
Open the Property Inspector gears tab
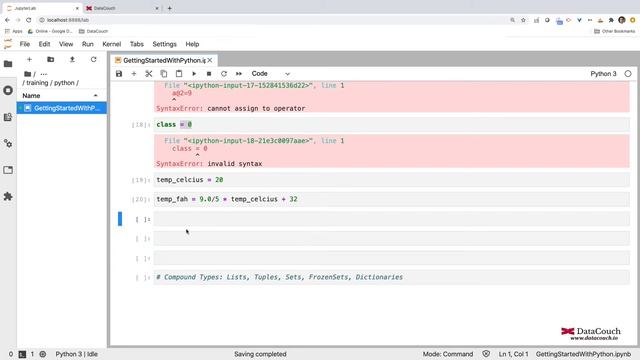click(x=8, y=143)
